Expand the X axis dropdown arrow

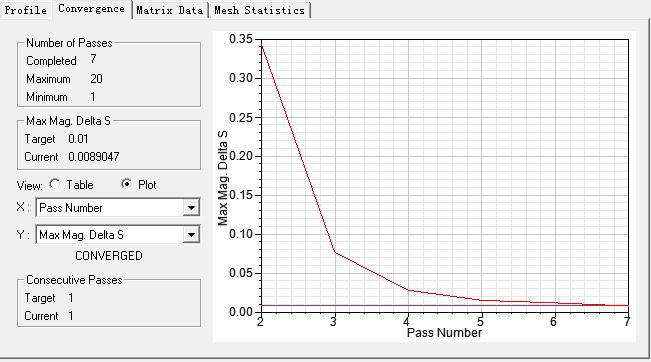pyautogui.click(x=191, y=208)
